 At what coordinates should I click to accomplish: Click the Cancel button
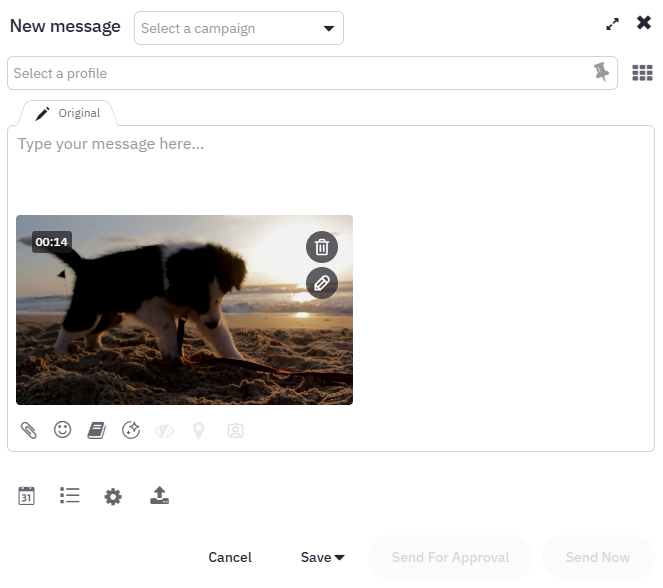coord(230,557)
